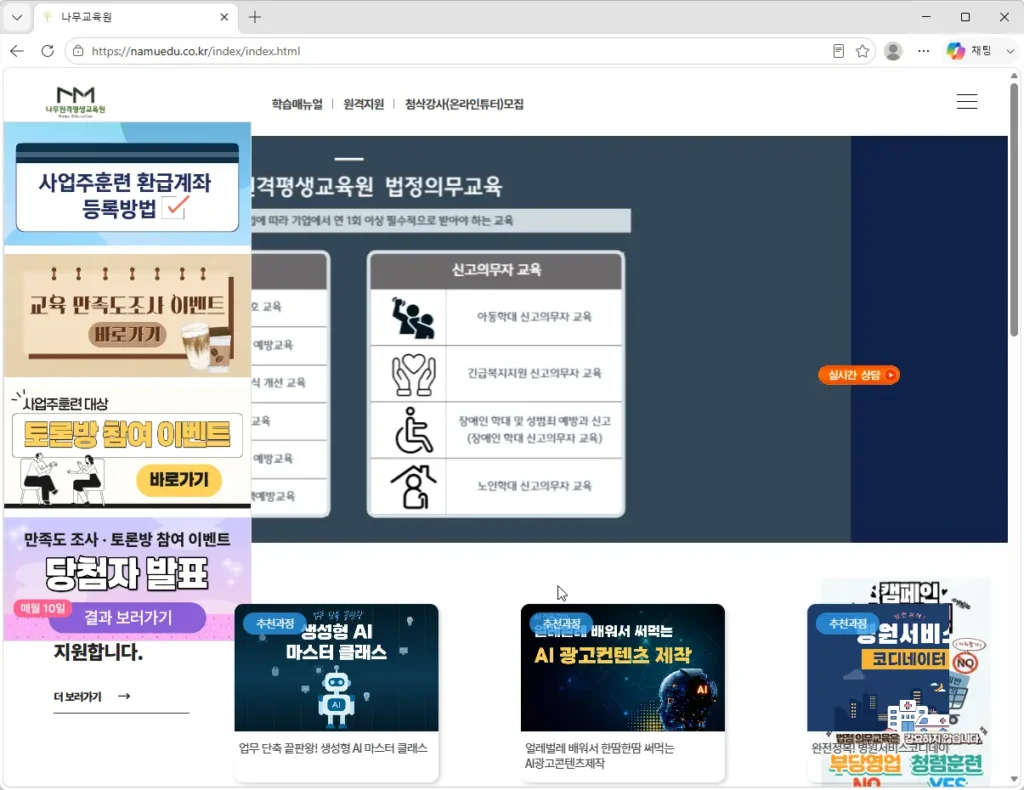Open the hamburger menu icon

(967, 102)
